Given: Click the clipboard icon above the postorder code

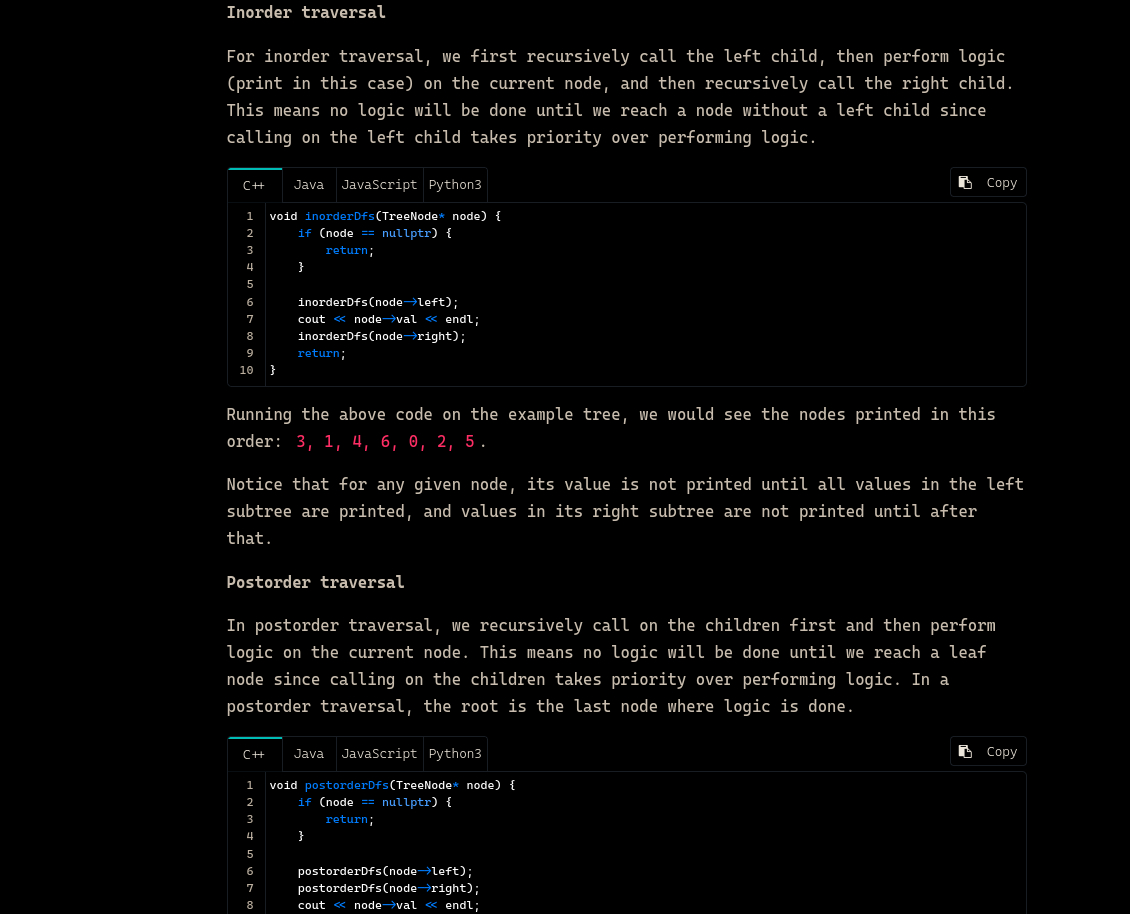Looking at the screenshot, I should tap(965, 752).
